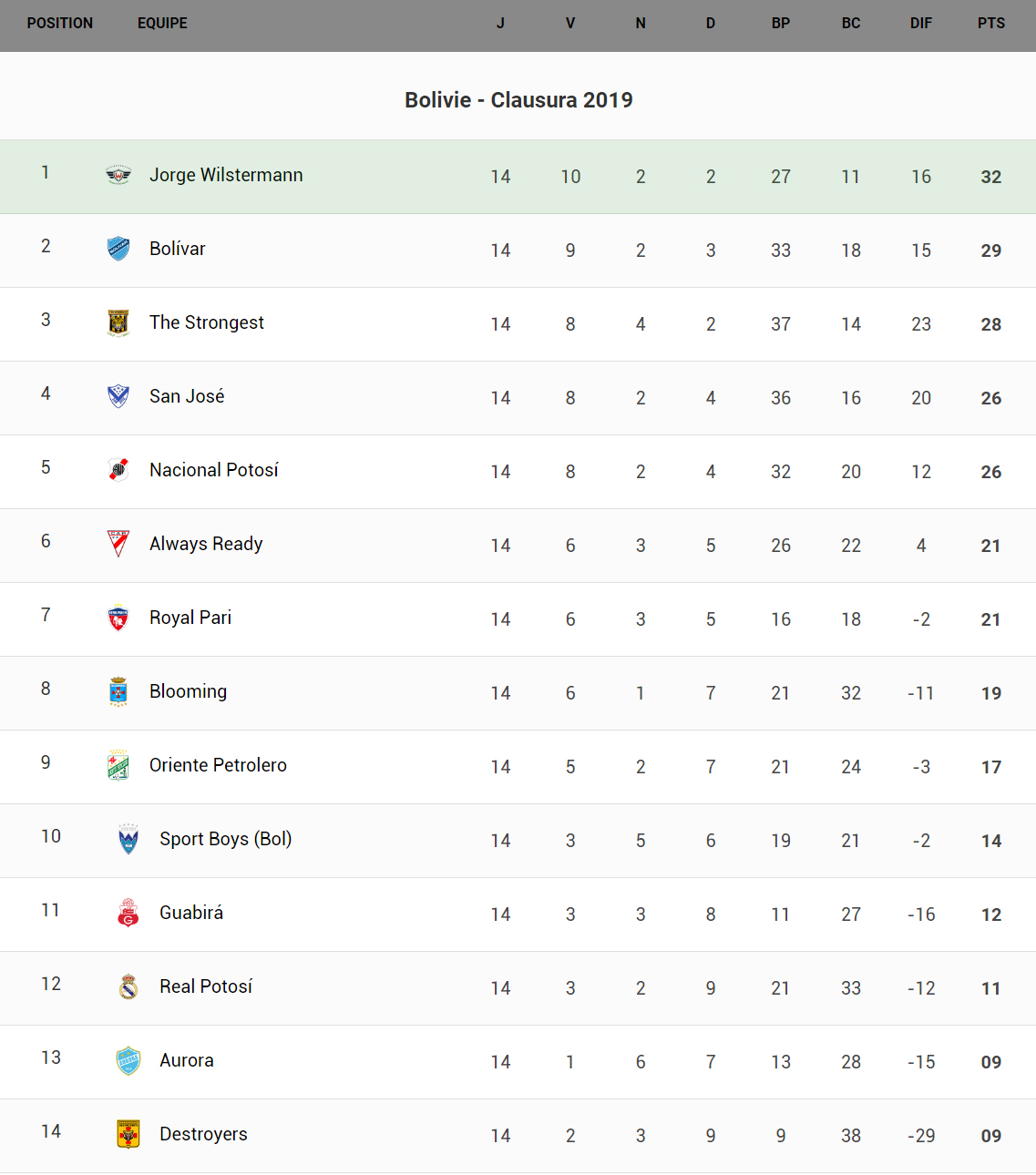The image size is (1036, 1175).
Task: Click the Royal Pari shield icon
Action: [x=118, y=618]
